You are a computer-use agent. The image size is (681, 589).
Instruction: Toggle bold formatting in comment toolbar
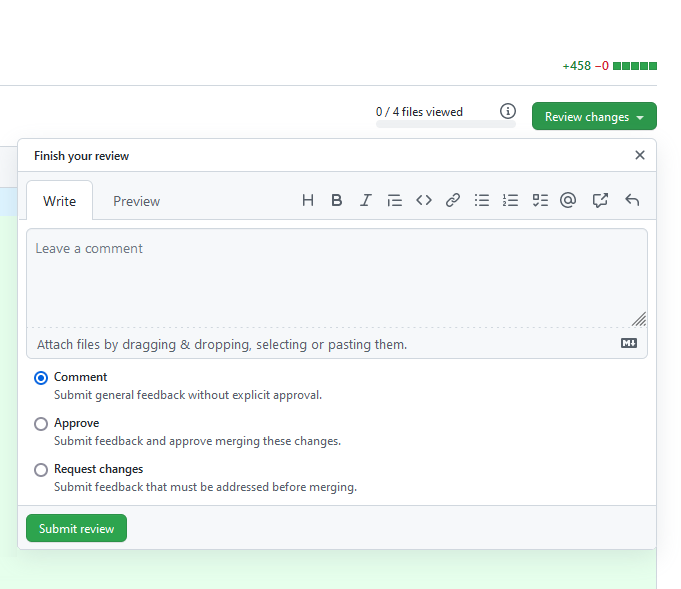pyautogui.click(x=337, y=200)
